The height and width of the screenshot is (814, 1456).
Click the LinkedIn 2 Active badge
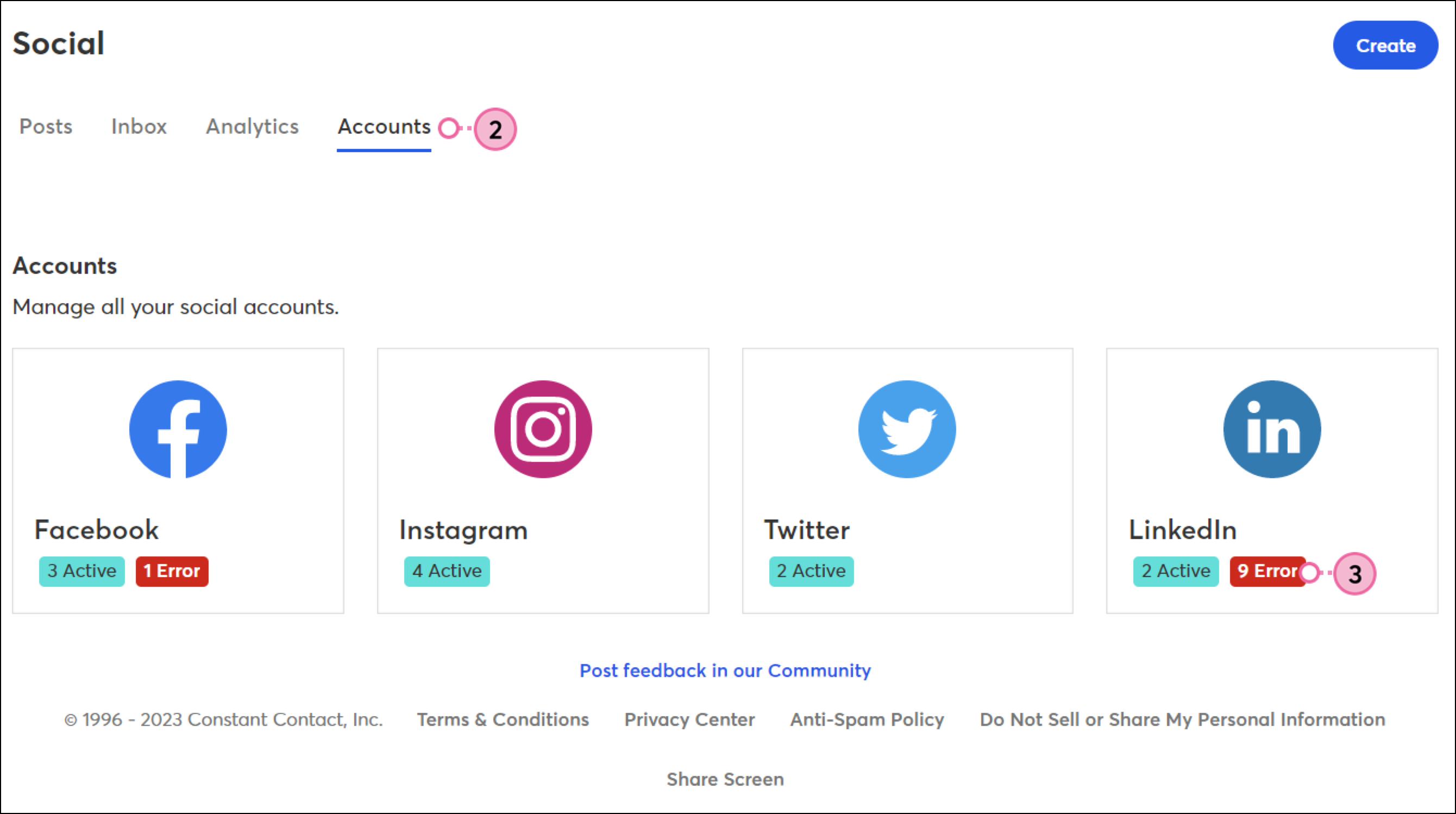tap(1176, 571)
